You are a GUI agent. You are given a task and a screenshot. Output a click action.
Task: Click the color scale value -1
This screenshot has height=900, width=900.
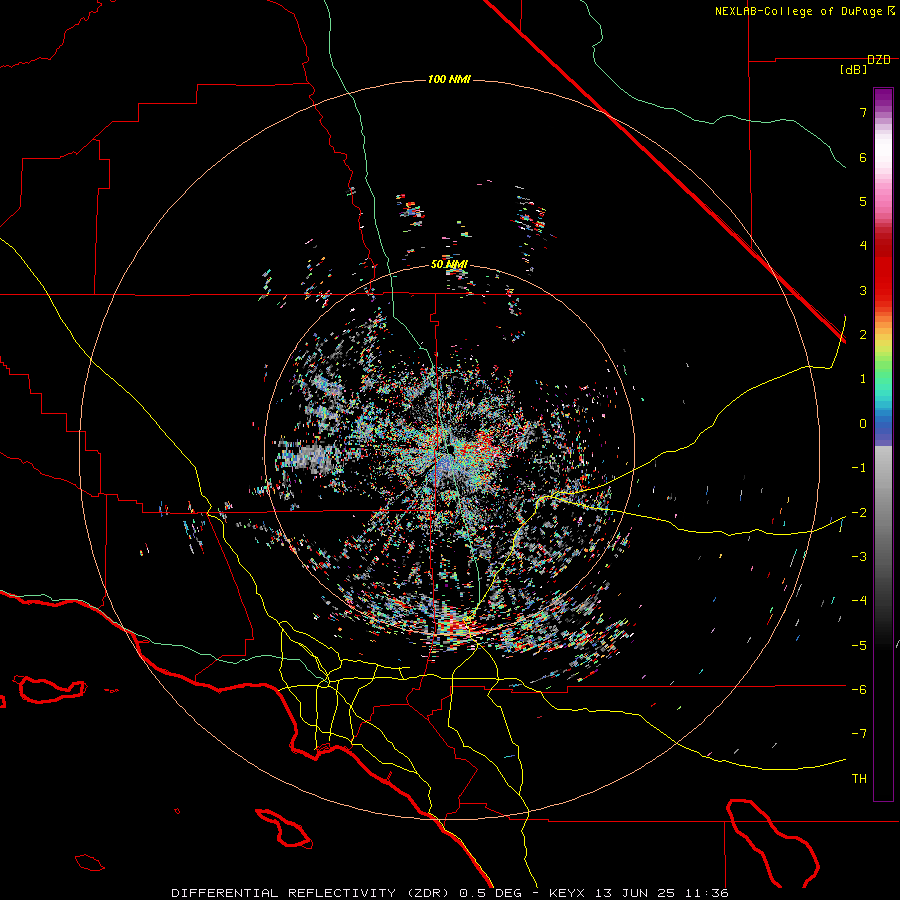click(x=859, y=468)
